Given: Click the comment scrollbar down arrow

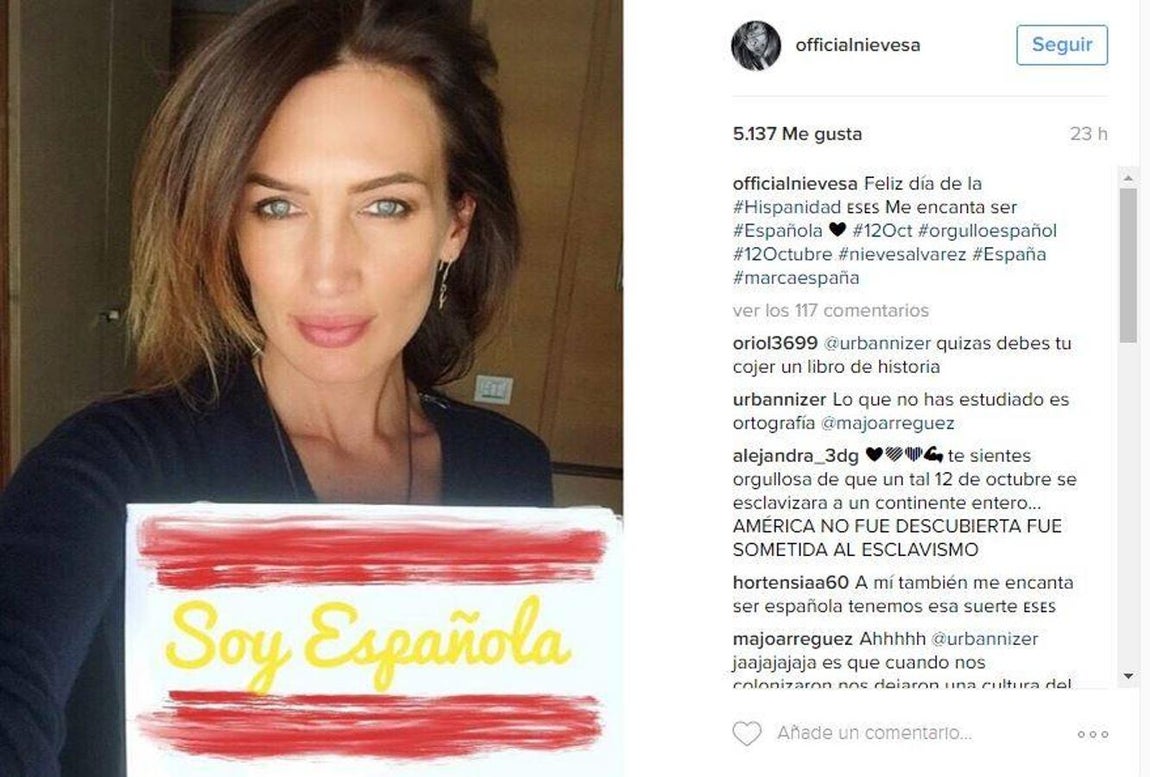Looking at the screenshot, I should 1128,676.
